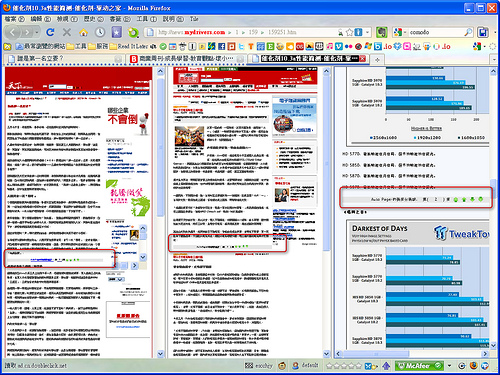The image size is (500, 375).
Task: Click the floppy disk save icon
Action: point(483,32)
